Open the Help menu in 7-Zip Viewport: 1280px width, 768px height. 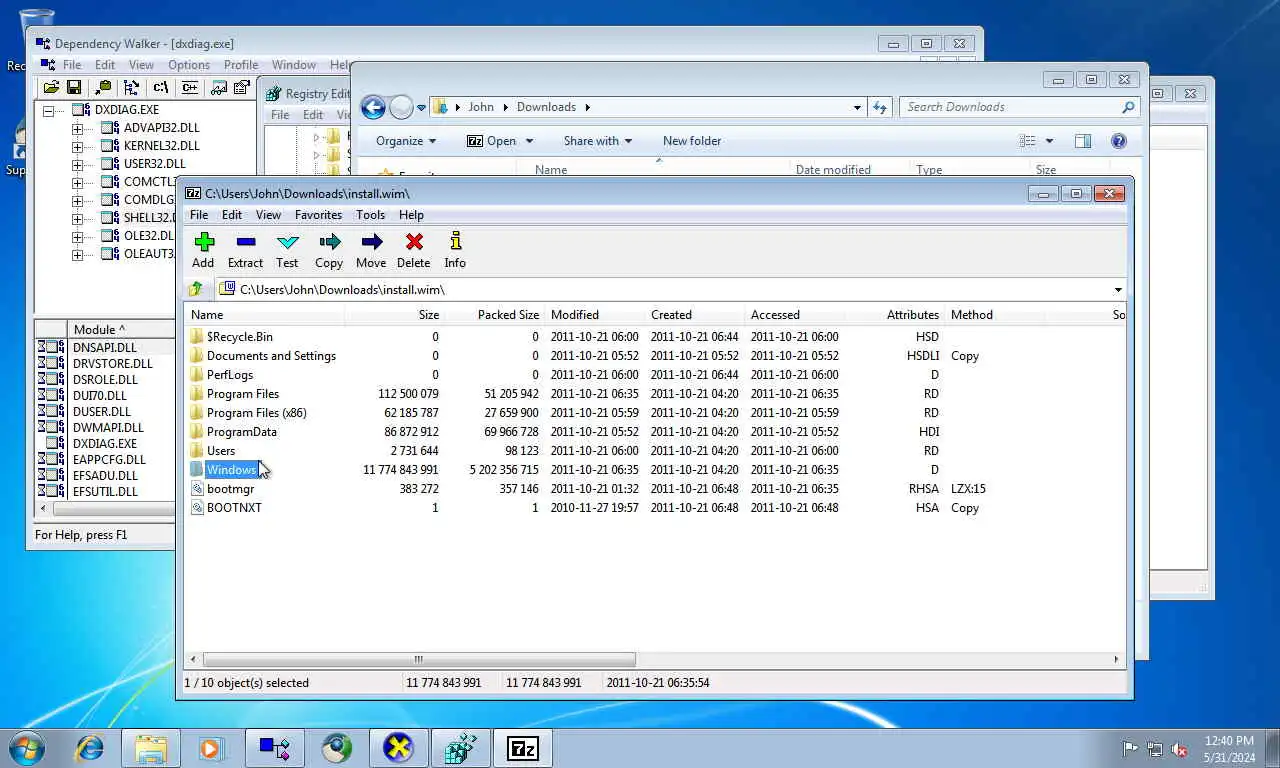411,215
